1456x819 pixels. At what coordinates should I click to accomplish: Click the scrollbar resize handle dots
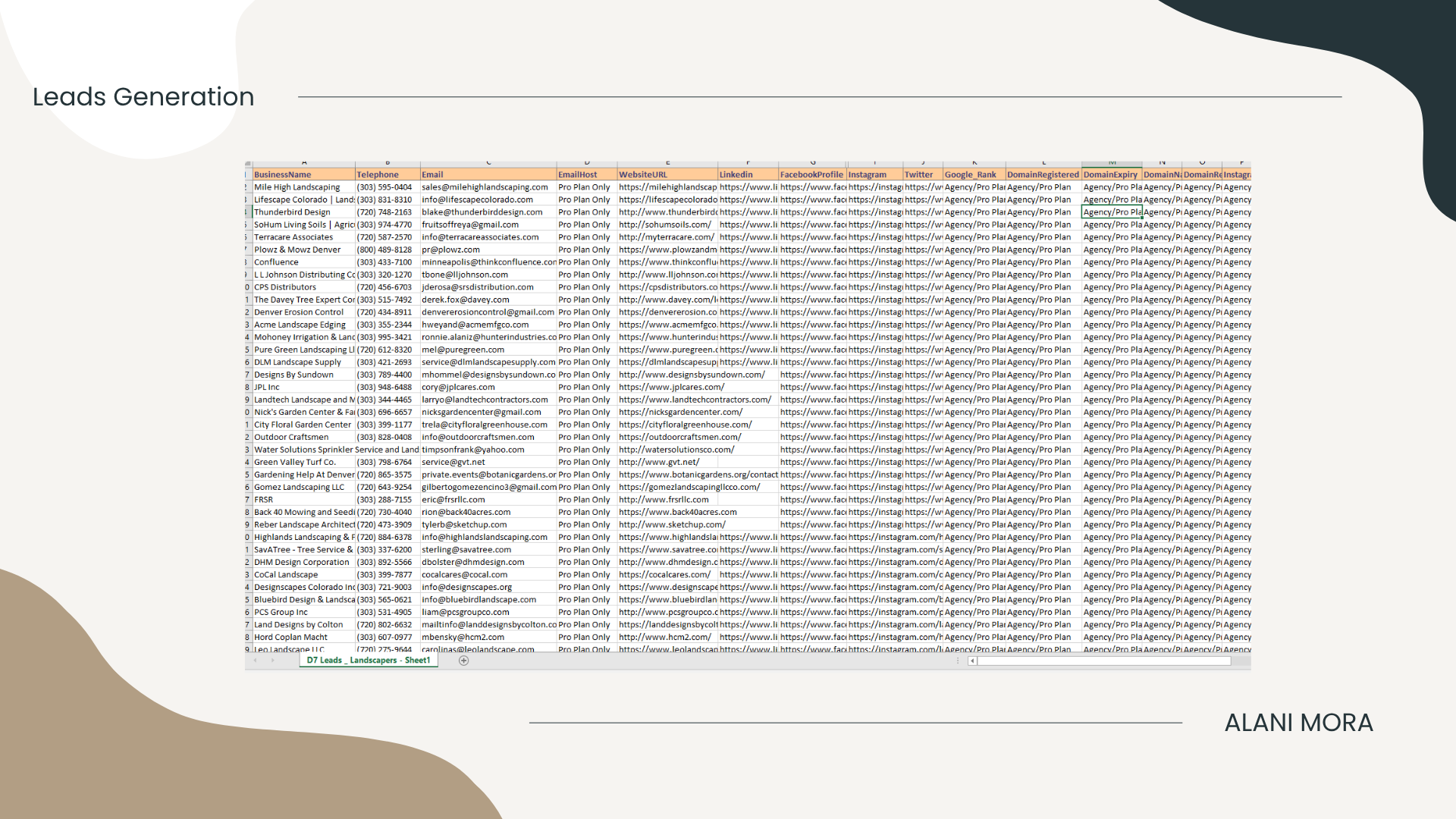[x=959, y=661]
